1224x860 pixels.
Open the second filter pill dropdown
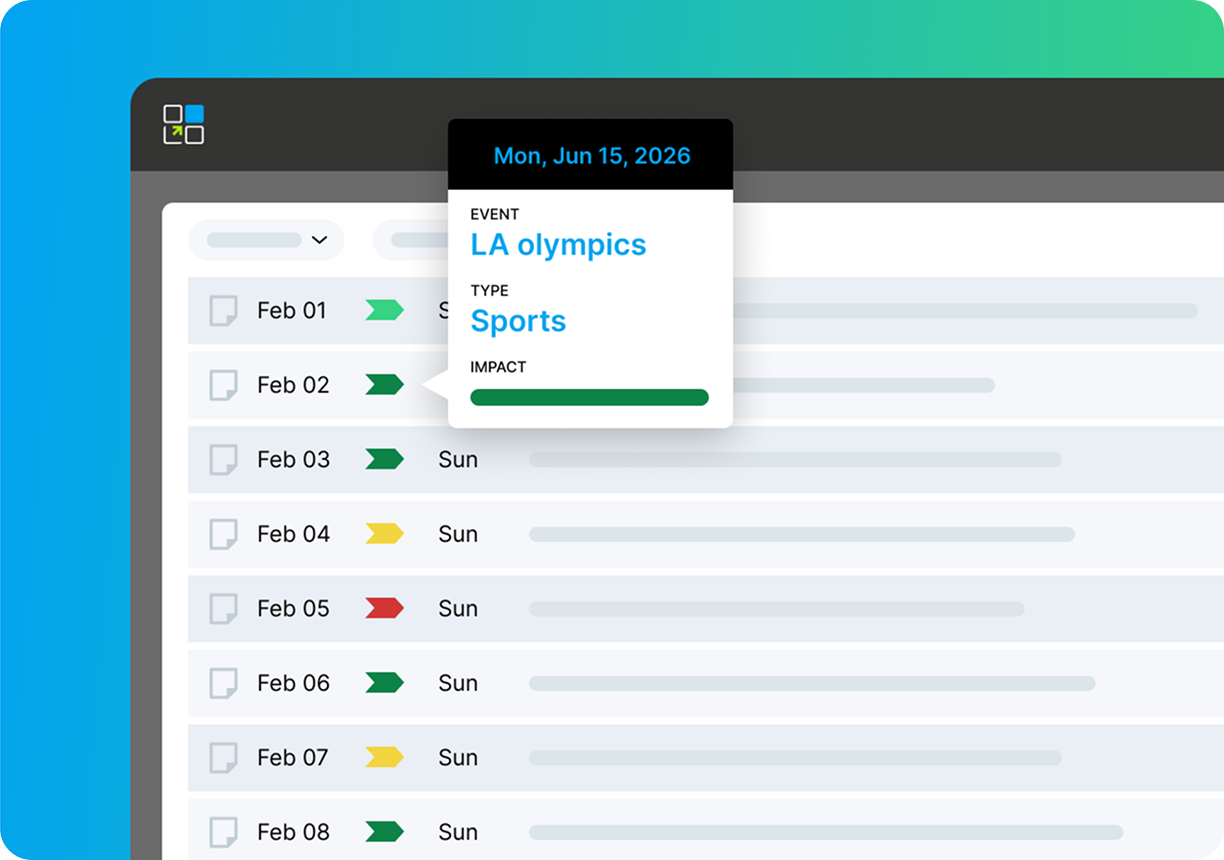coord(411,240)
